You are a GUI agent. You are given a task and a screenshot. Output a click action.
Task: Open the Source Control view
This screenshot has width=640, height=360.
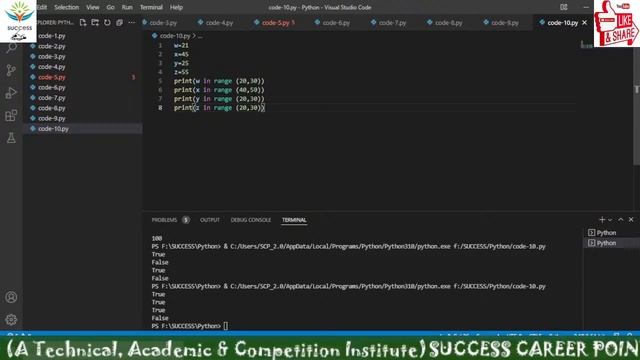[11, 71]
